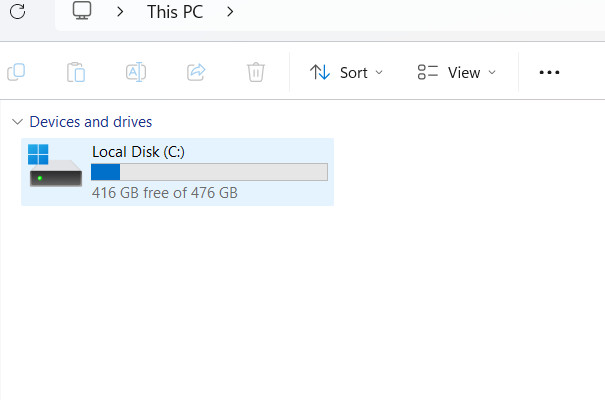
Task: Click the Copy icon in toolbar
Action: click(x=16, y=72)
